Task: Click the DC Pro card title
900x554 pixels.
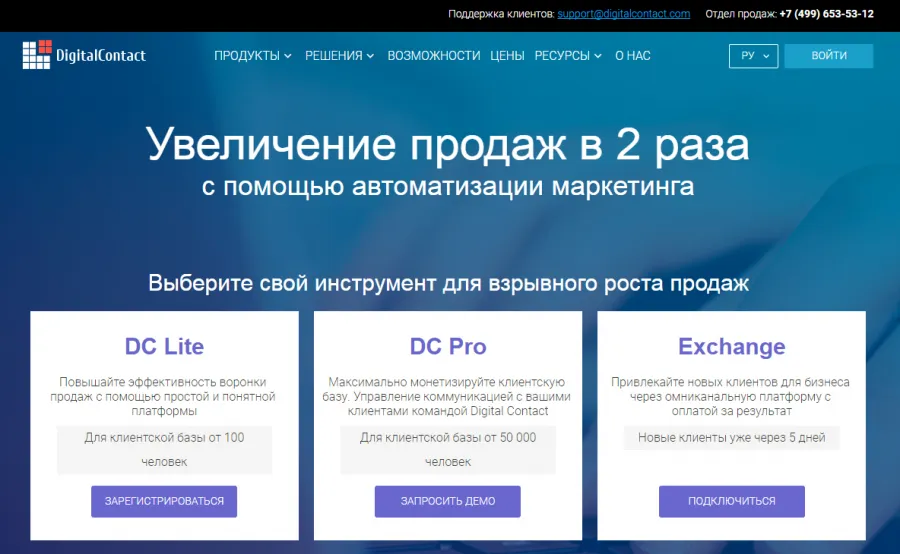Action: 448,346
